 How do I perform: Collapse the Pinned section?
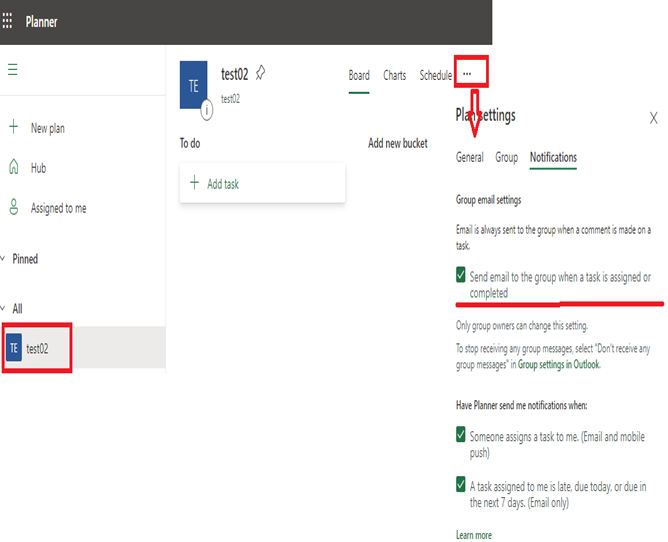pyautogui.click(x=3, y=258)
